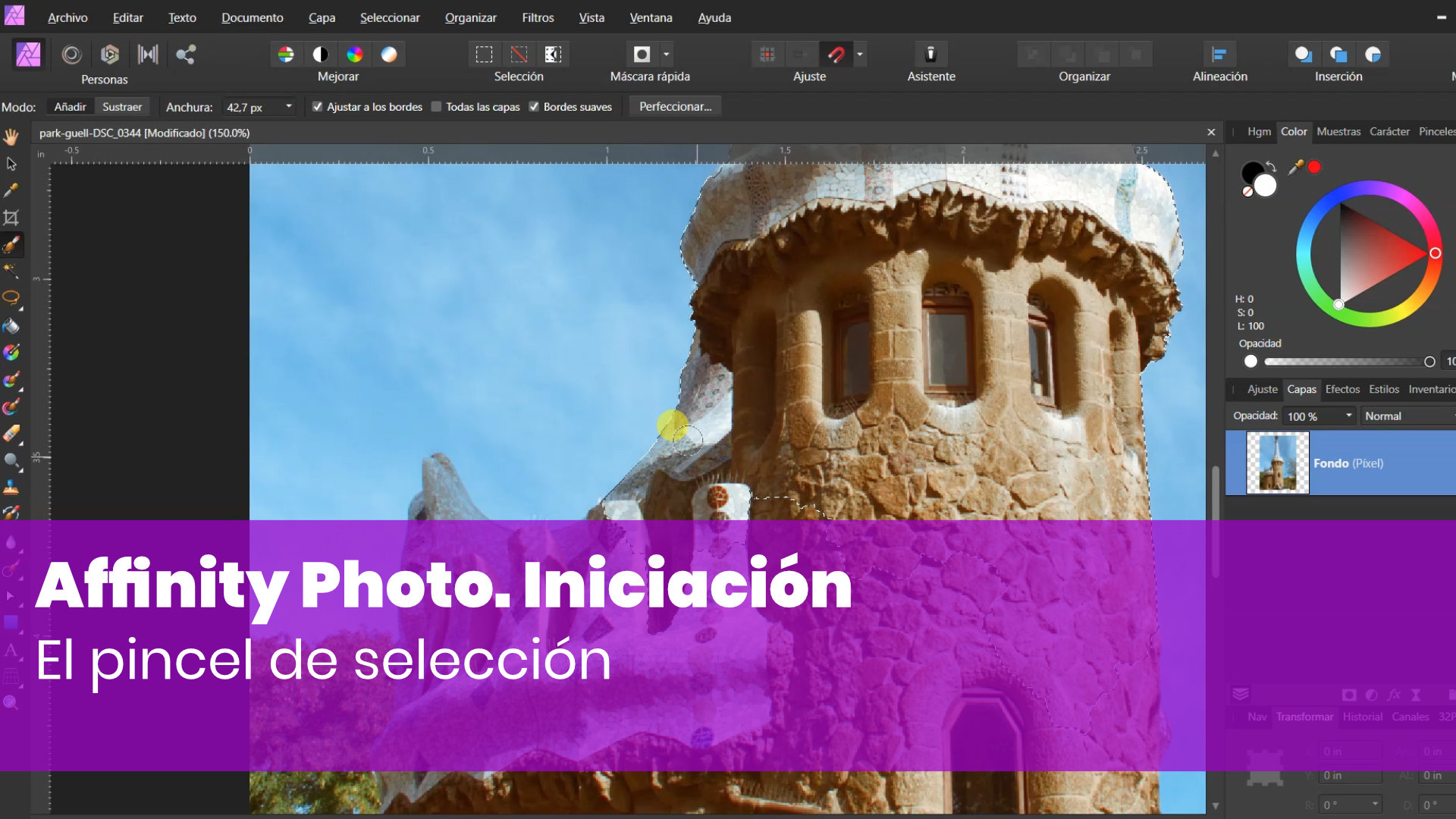Choose the Flood Select magic wand tool
Screen dimensions: 1456x819
pos(11,271)
